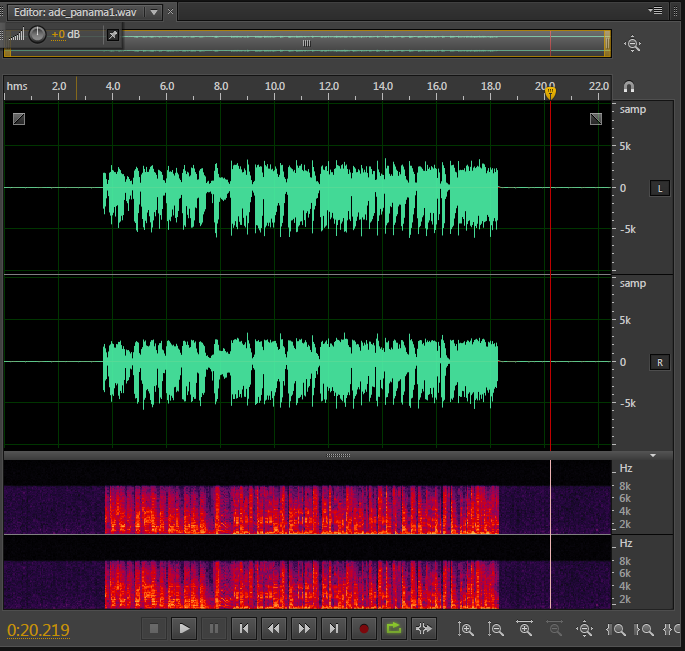Viewport: 685px width, 651px height.
Task: Open the adc_panama1.wav file dropdown arrow
Action: (x=153, y=12)
